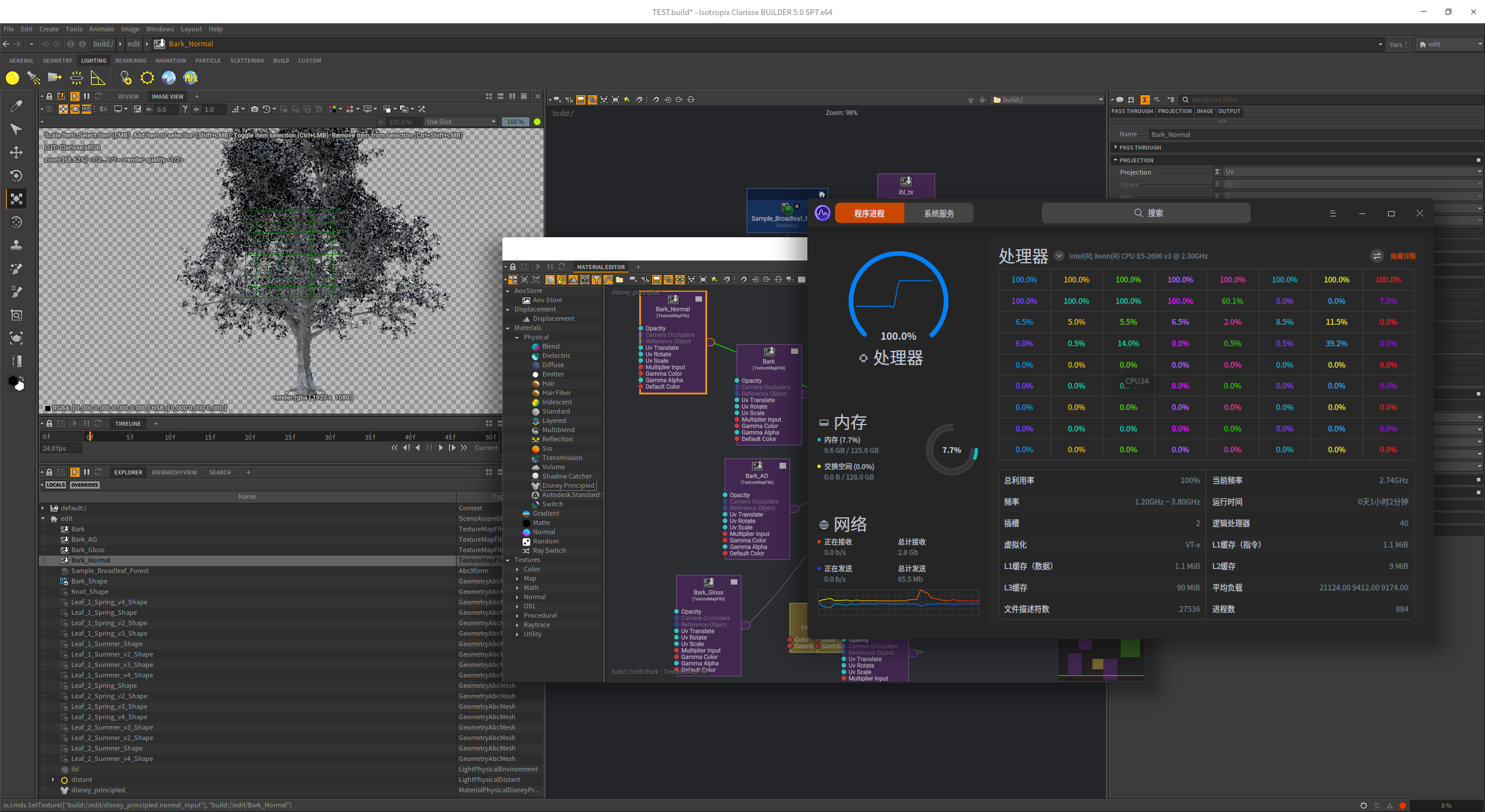
Task: Create a point light from the shelf
Action: (12, 78)
